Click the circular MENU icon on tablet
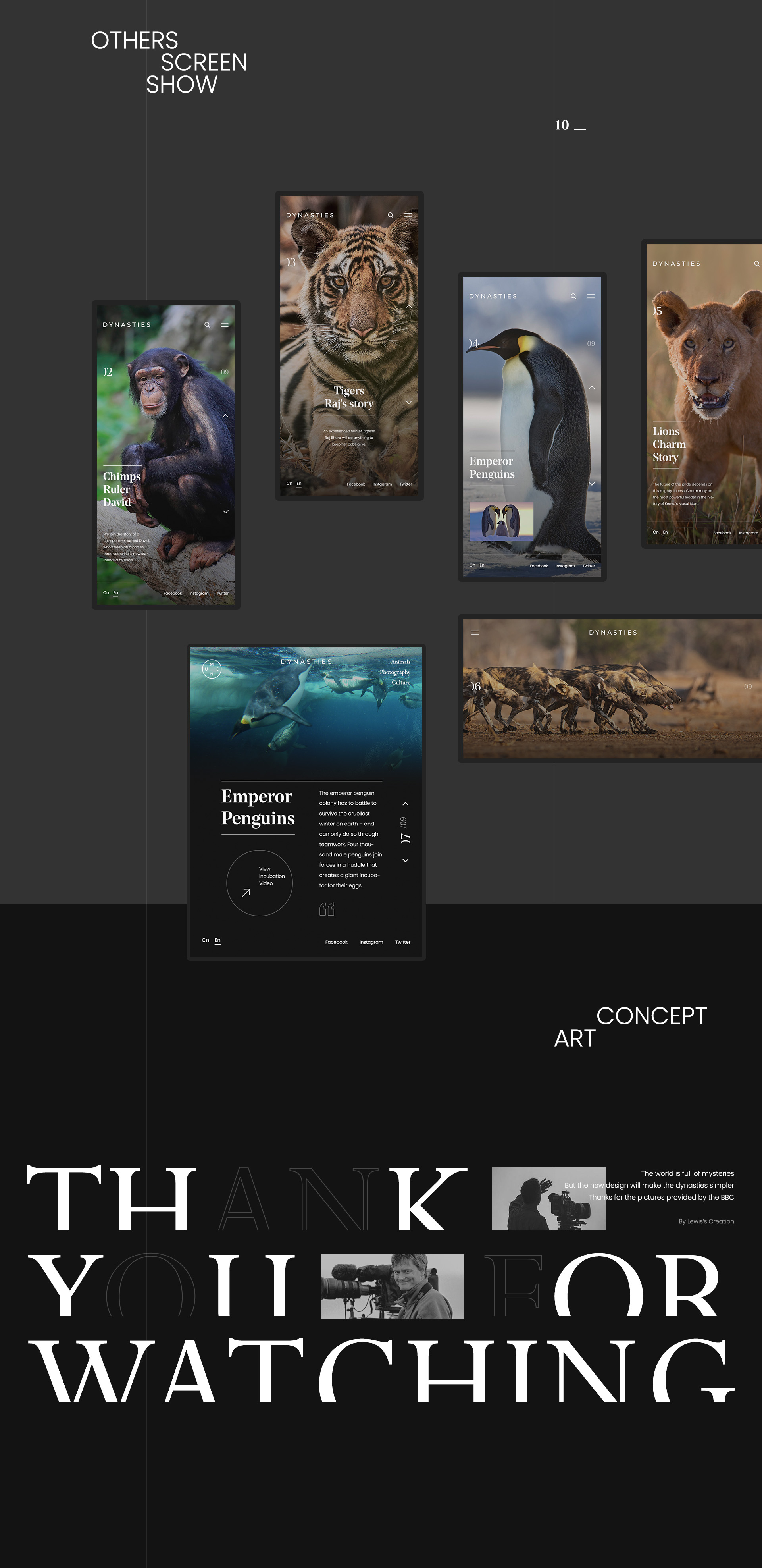 (x=211, y=669)
